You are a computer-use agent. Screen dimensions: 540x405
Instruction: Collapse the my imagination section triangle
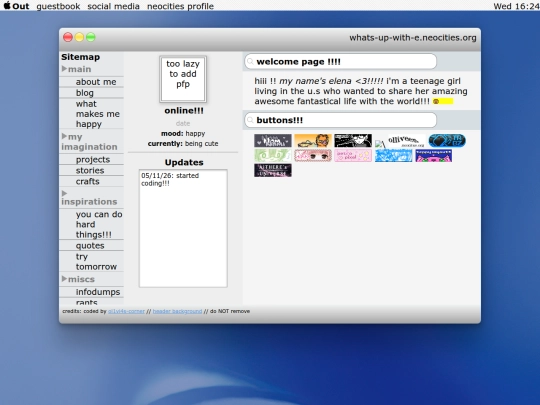[x=64, y=136]
